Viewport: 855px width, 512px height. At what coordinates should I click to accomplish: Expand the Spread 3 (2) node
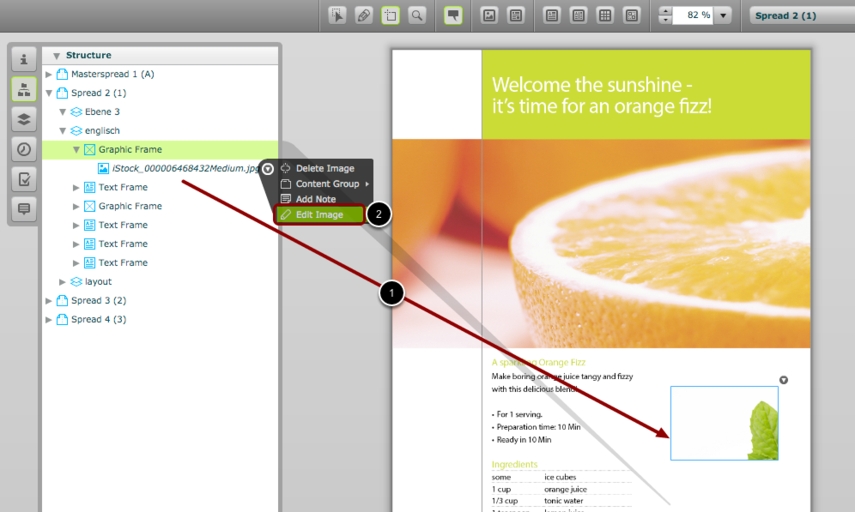[49, 300]
